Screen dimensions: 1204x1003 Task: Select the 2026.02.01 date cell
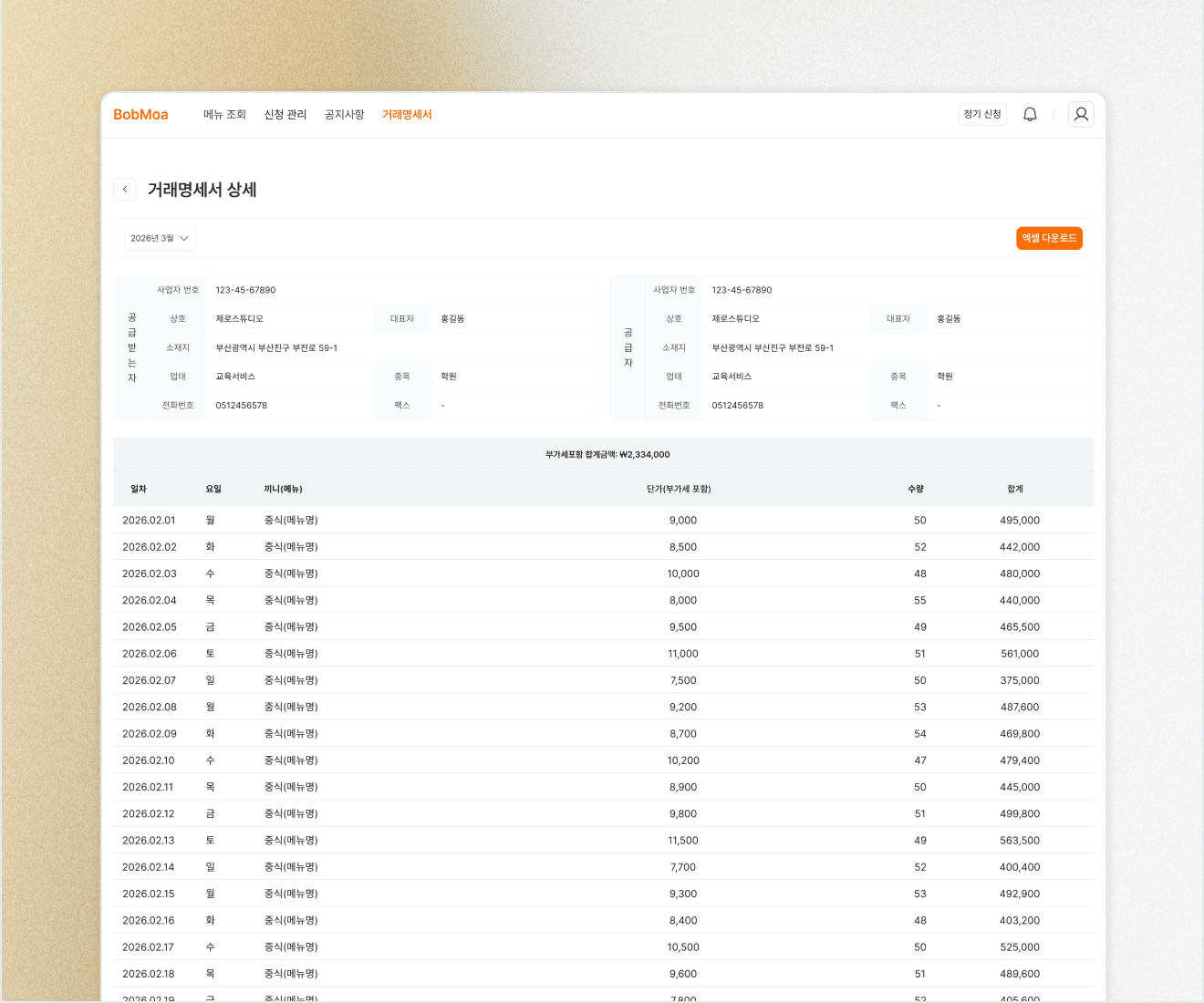pyautogui.click(x=149, y=521)
